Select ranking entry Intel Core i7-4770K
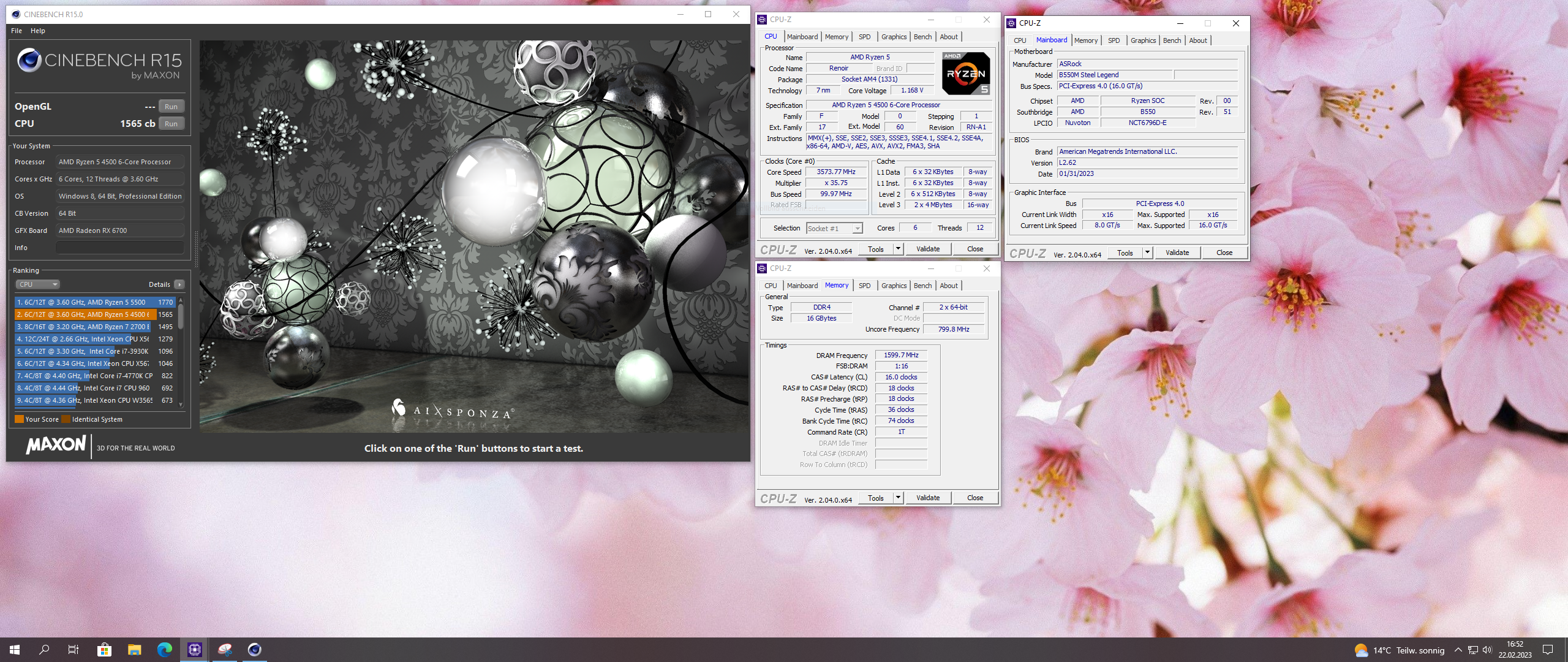Viewport: 1568px width, 662px height. [95, 376]
